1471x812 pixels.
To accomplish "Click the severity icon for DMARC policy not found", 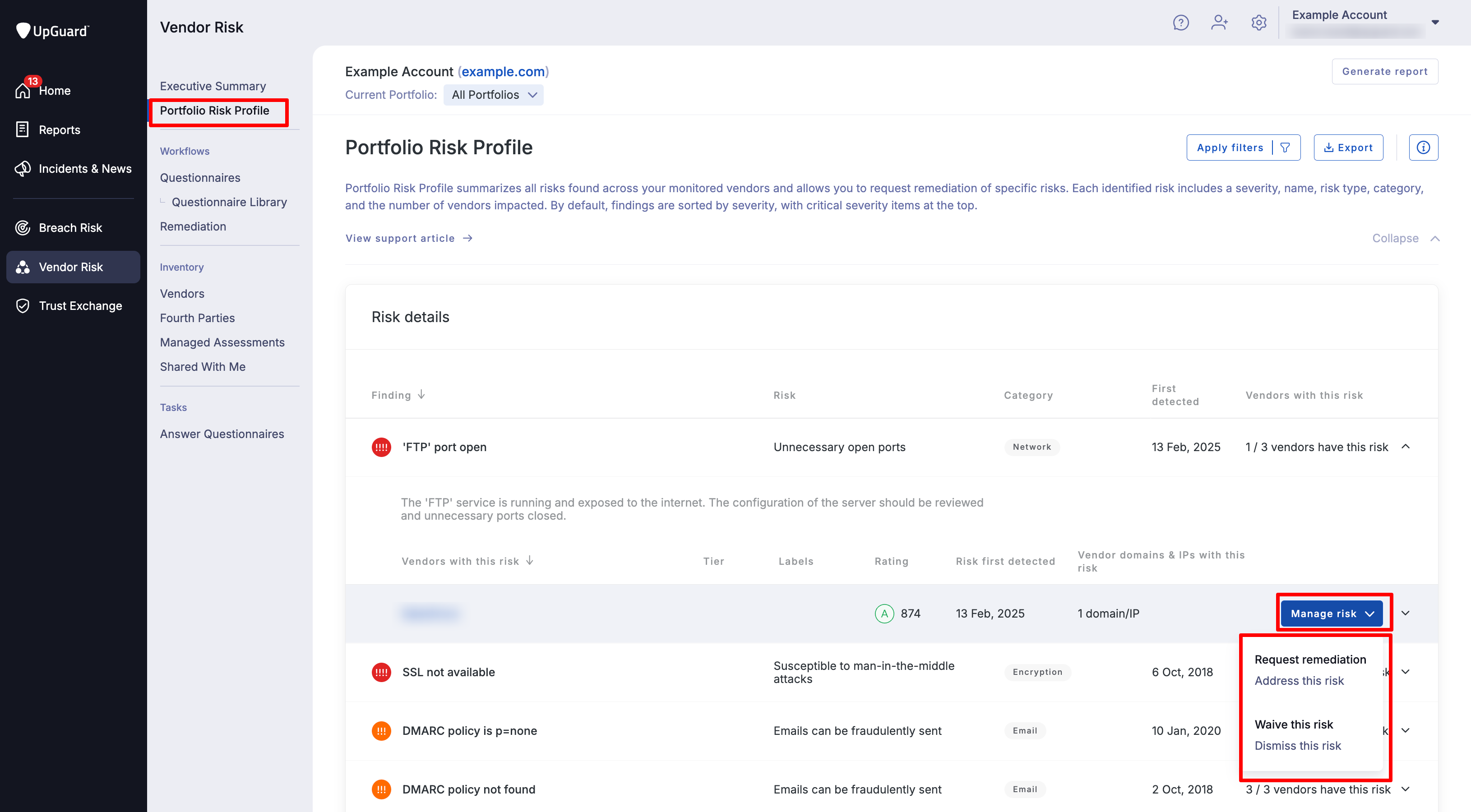I will (381, 790).
